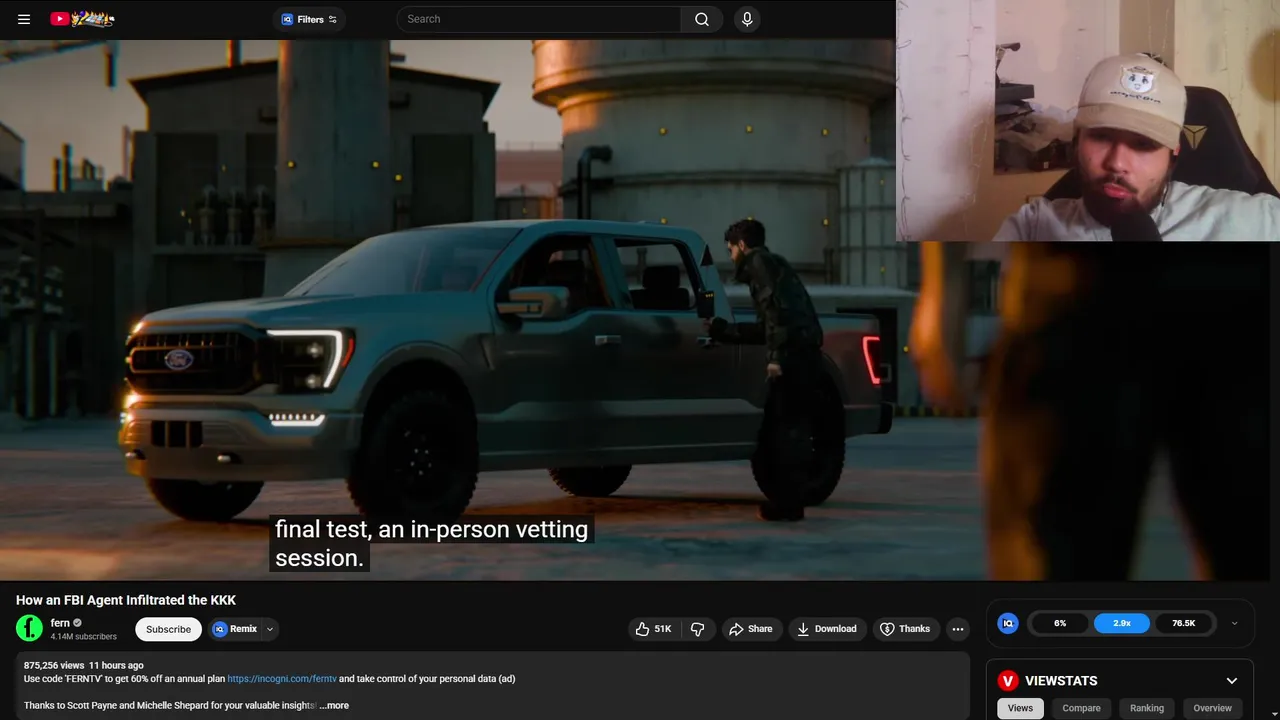Switch to the Overview tab

point(1212,708)
